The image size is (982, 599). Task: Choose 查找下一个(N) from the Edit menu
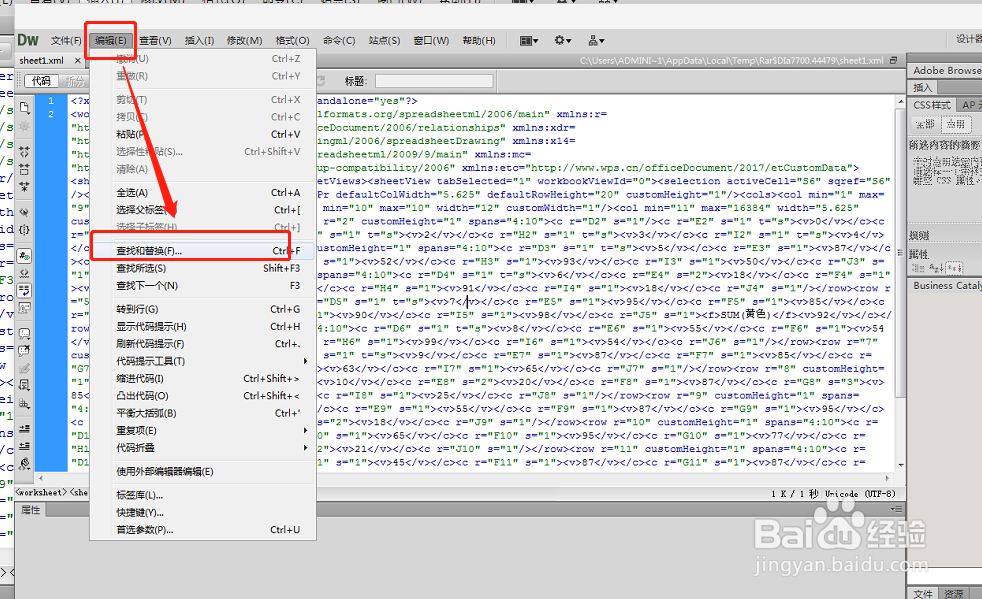[202, 286]
